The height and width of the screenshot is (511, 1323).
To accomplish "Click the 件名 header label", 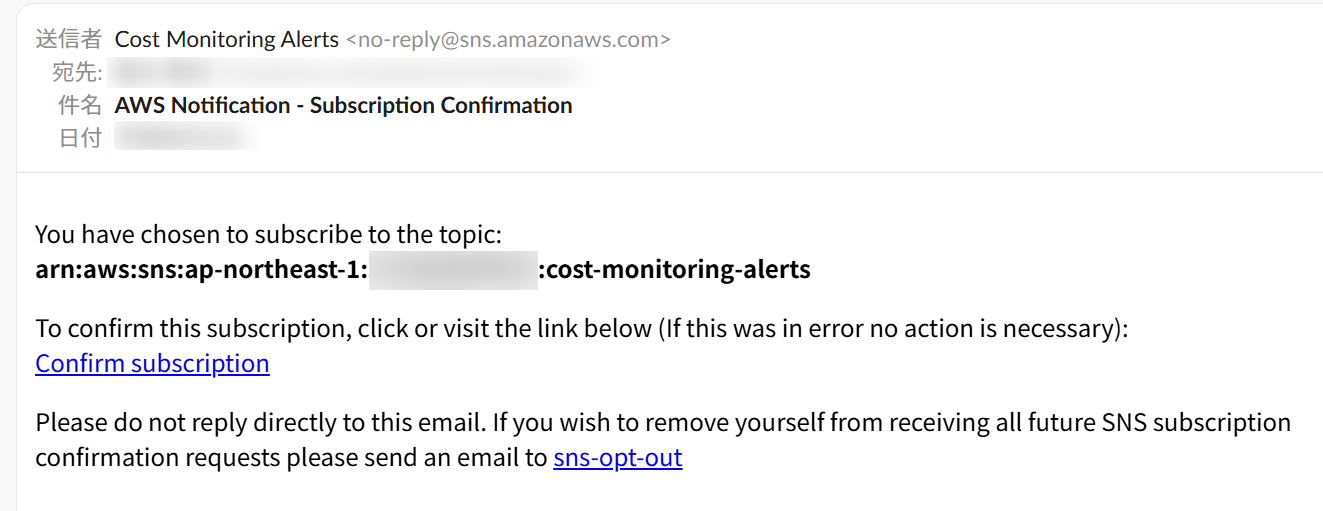I will click(x=79, y=106).
